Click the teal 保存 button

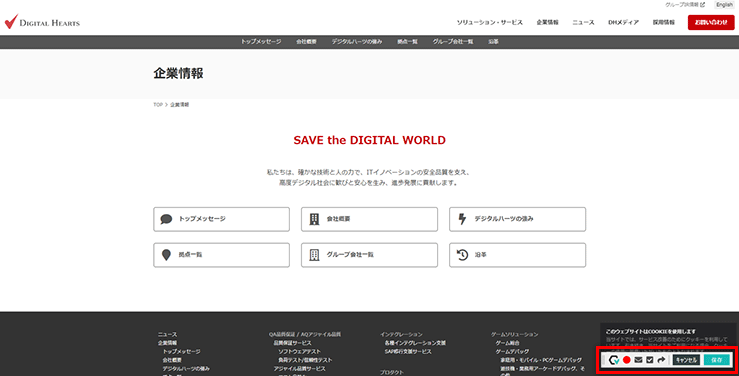point(716,360)
